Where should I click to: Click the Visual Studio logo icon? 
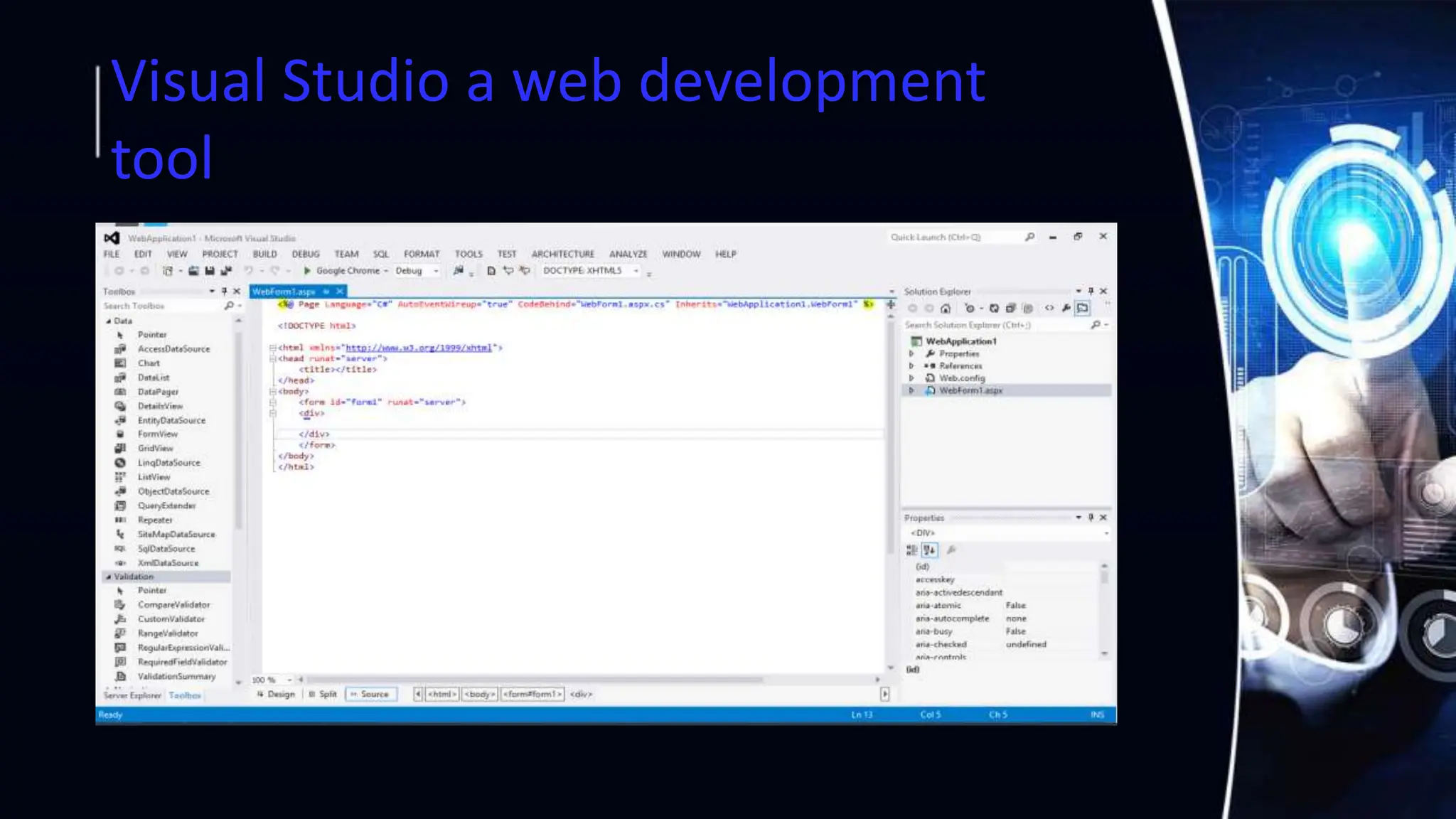112,238
